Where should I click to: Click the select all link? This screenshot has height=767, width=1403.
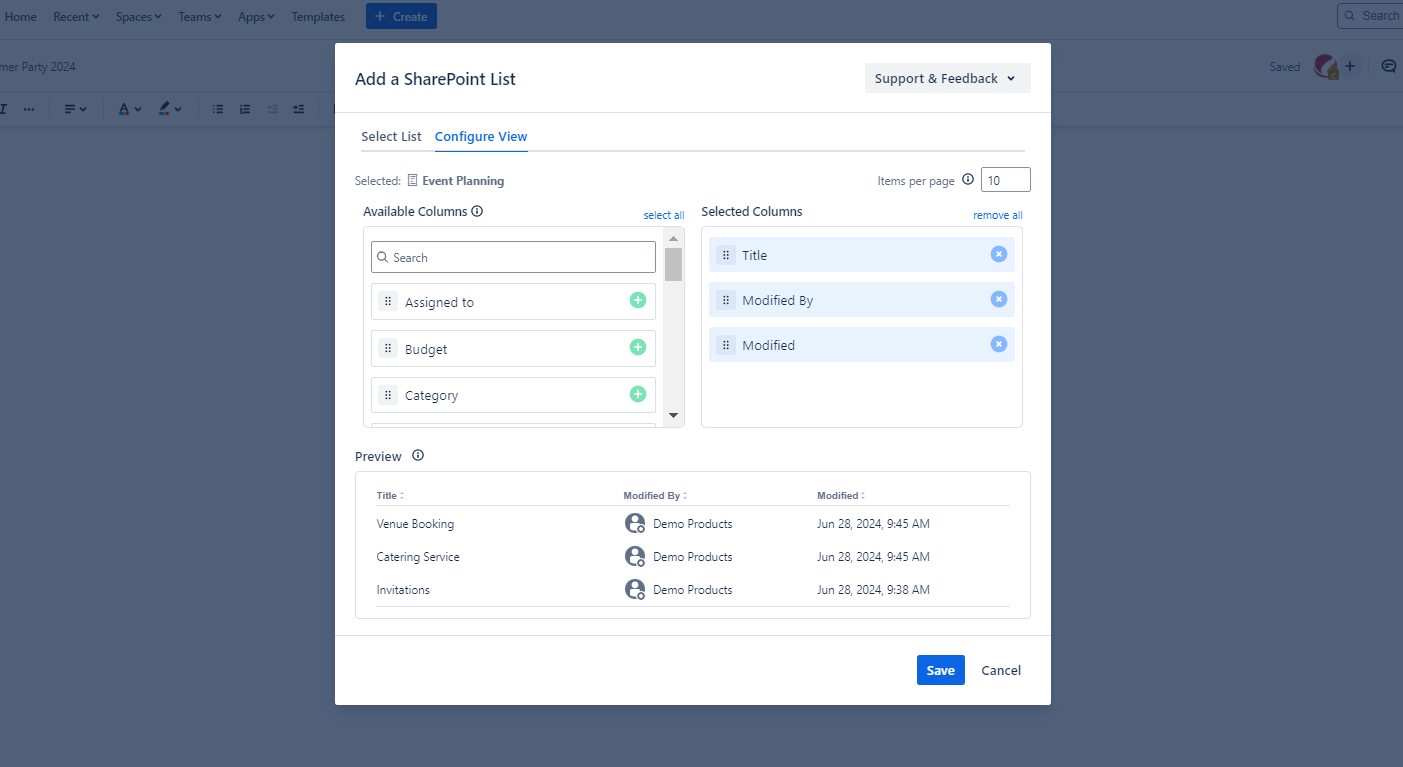663,215
